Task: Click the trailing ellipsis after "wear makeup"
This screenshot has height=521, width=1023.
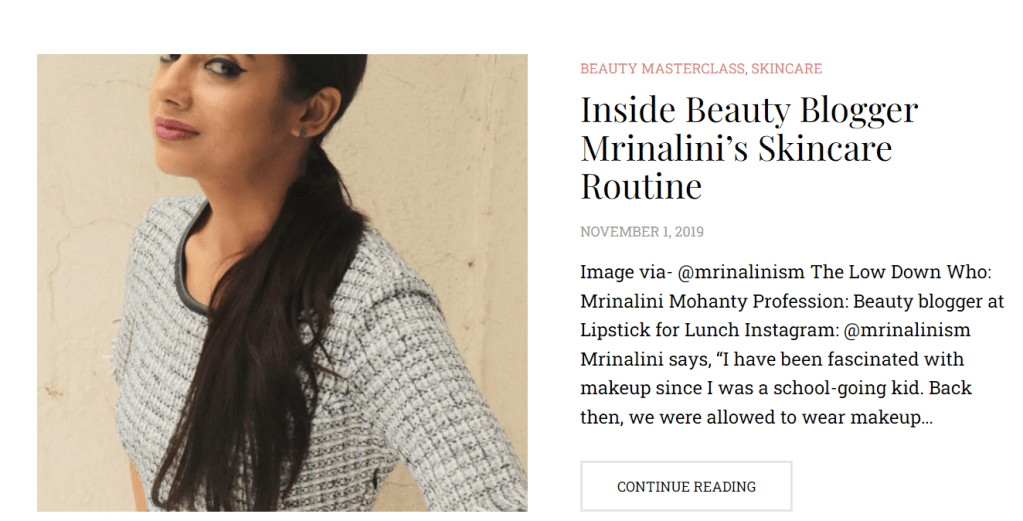Action: pyautogui.click(x=927, y=418)
